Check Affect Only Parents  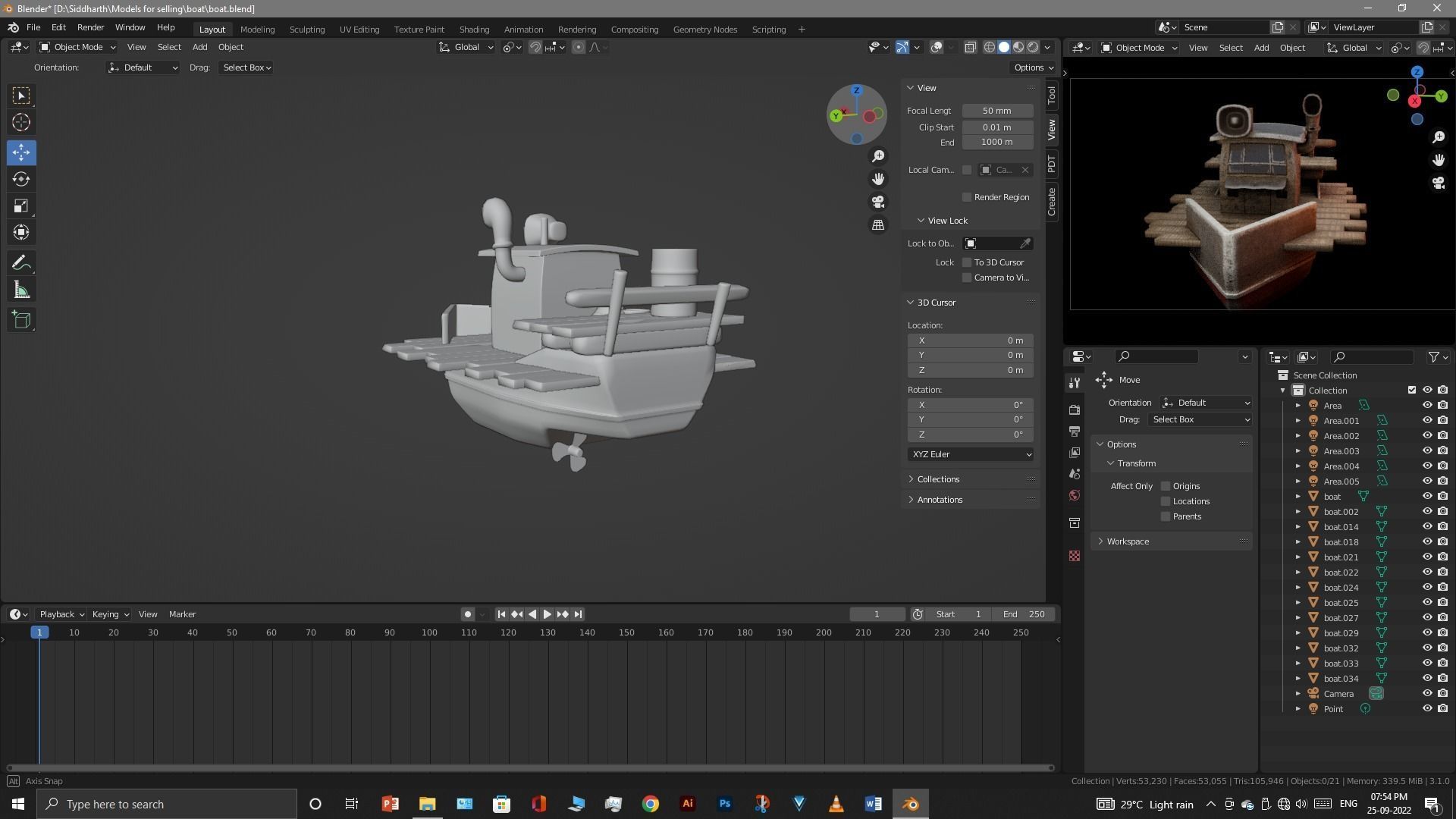point(1166,516)
